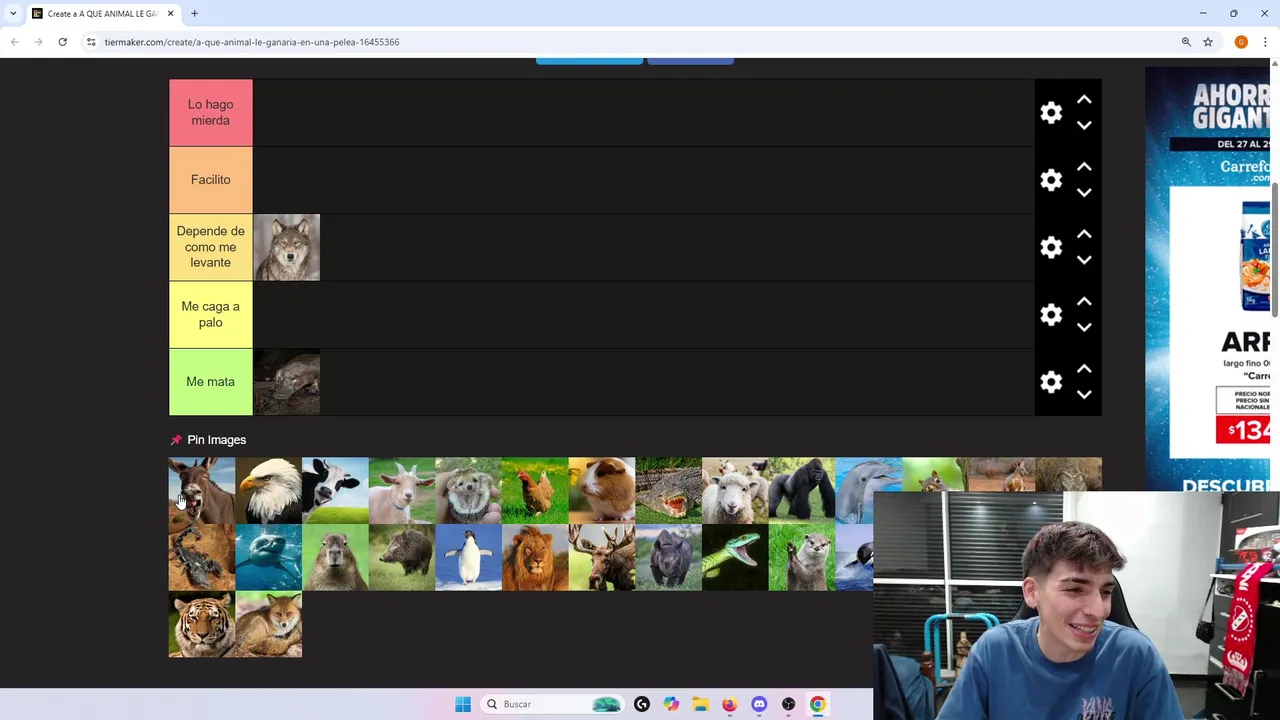Image resolution: width=1280 pixels, height=720 pixels.
Task: Select the 'Me mata' green tier label
Action: [210, 382]
